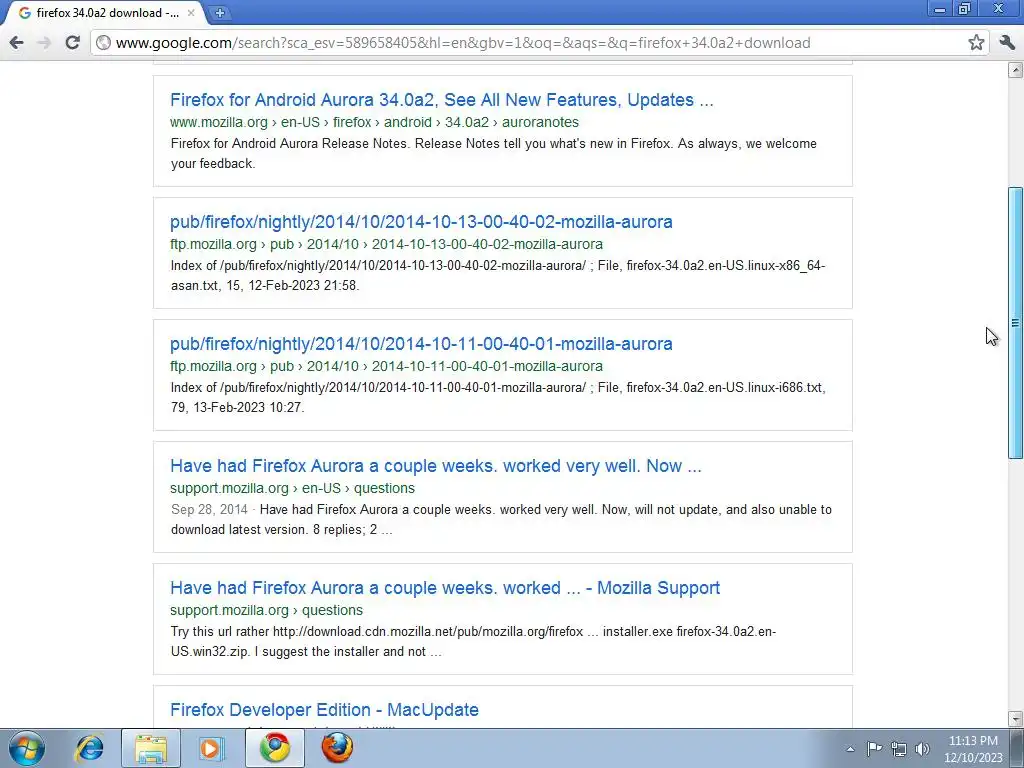Click the network tray icon
This screenshot has width=1024, height=768.
pos(899,749)
